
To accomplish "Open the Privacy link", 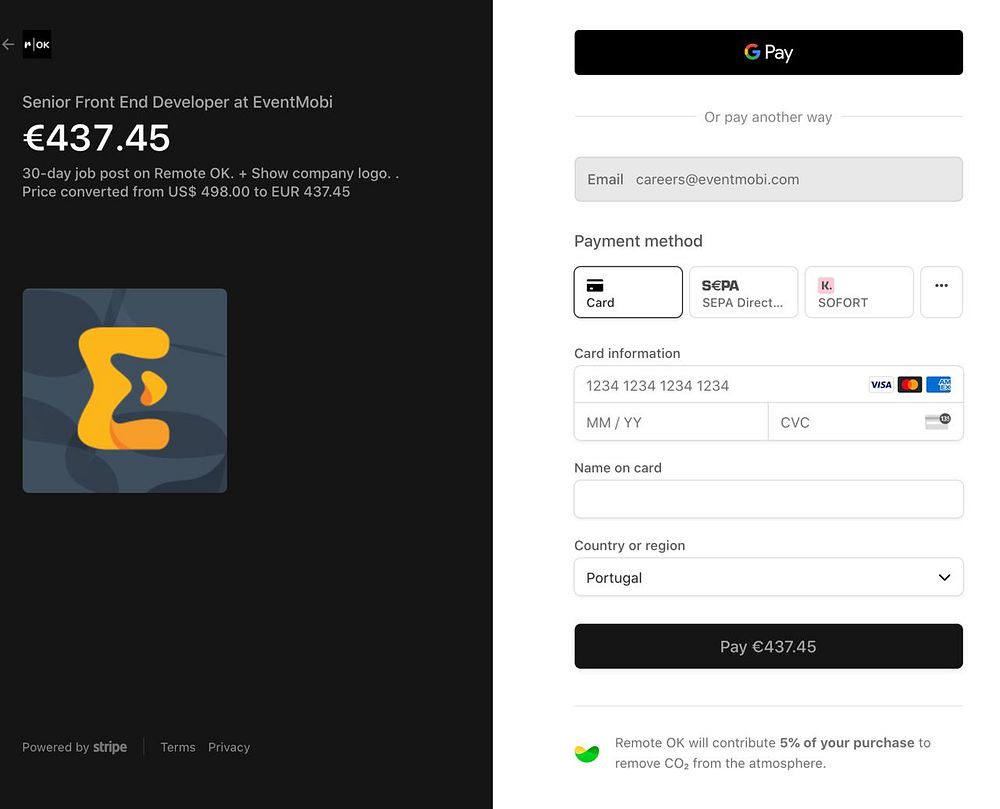I will click(x=229, y=747).
